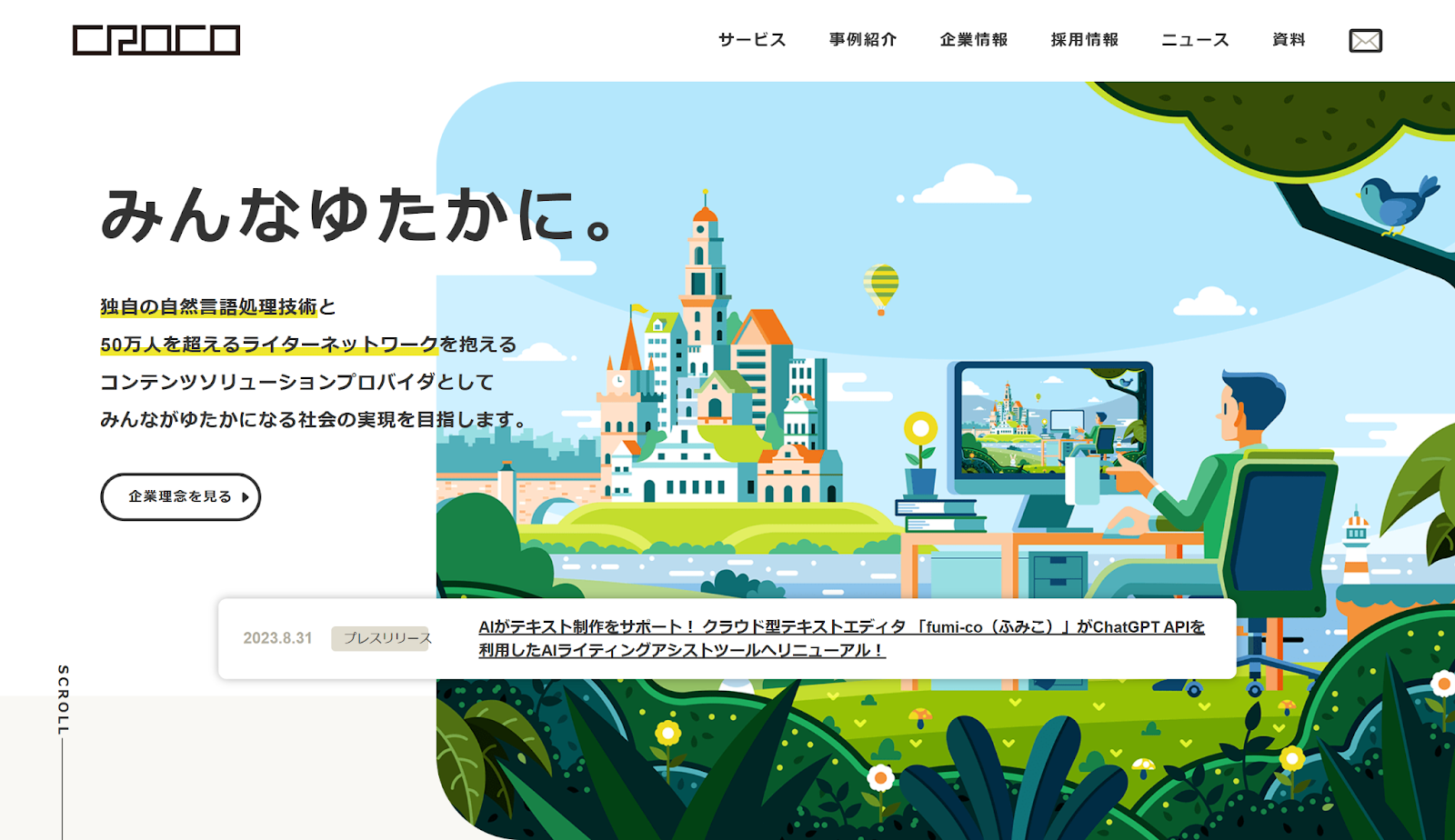Select 採用情報 in the navigation
The image size is (1455, 840).
point(1084,40)
